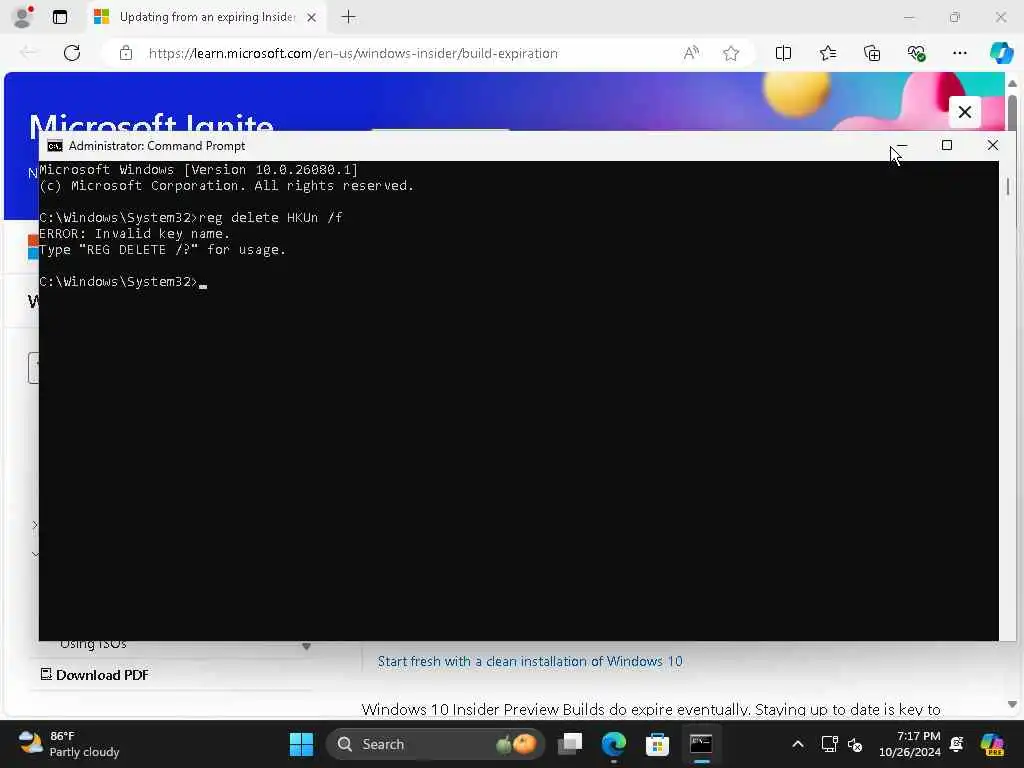The image size is (1024, 768).
Task: Refresh the page in Edge
Action: tap(72, 53)
